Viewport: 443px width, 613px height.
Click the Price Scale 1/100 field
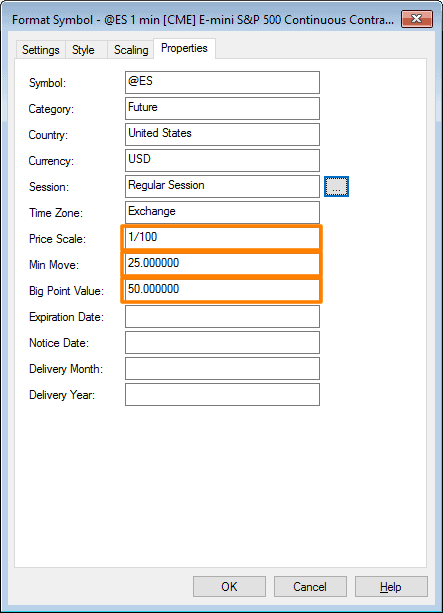click(222, 238)
